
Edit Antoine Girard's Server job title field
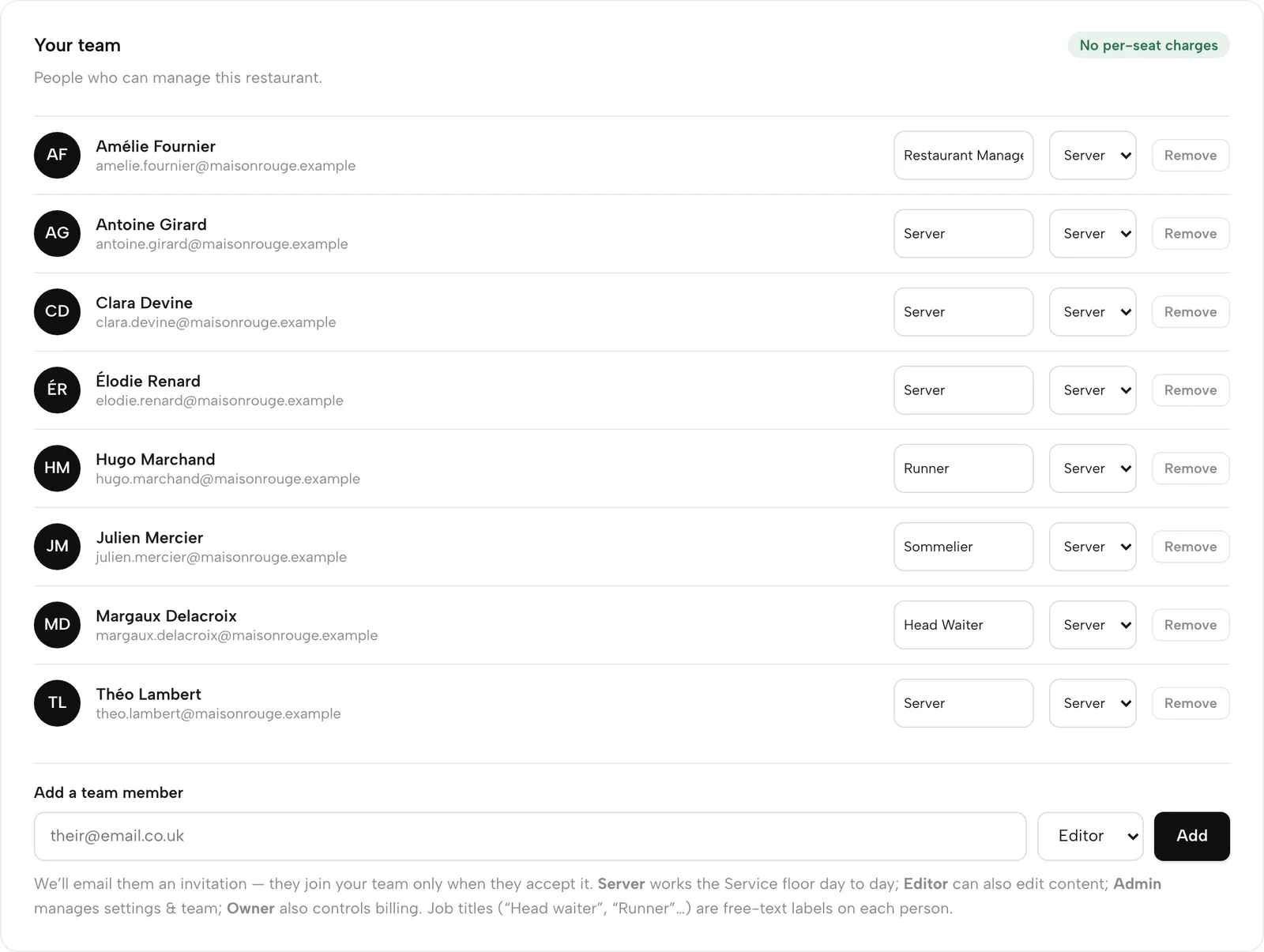pyautogui.click(x=963, y=233)
